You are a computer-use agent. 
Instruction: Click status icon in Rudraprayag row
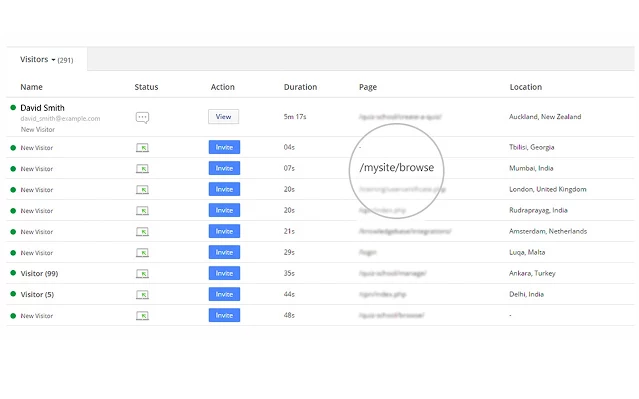pyautogui.click(x=142, y=211)
